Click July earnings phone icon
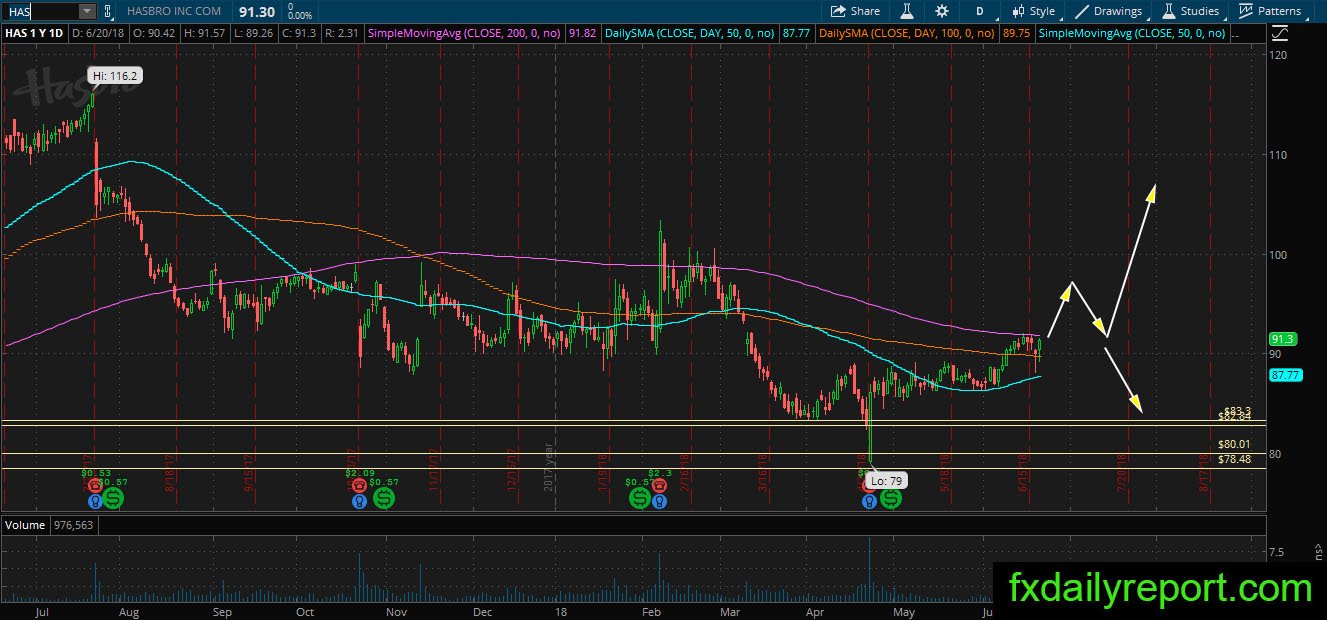 (x=95, y=485)
